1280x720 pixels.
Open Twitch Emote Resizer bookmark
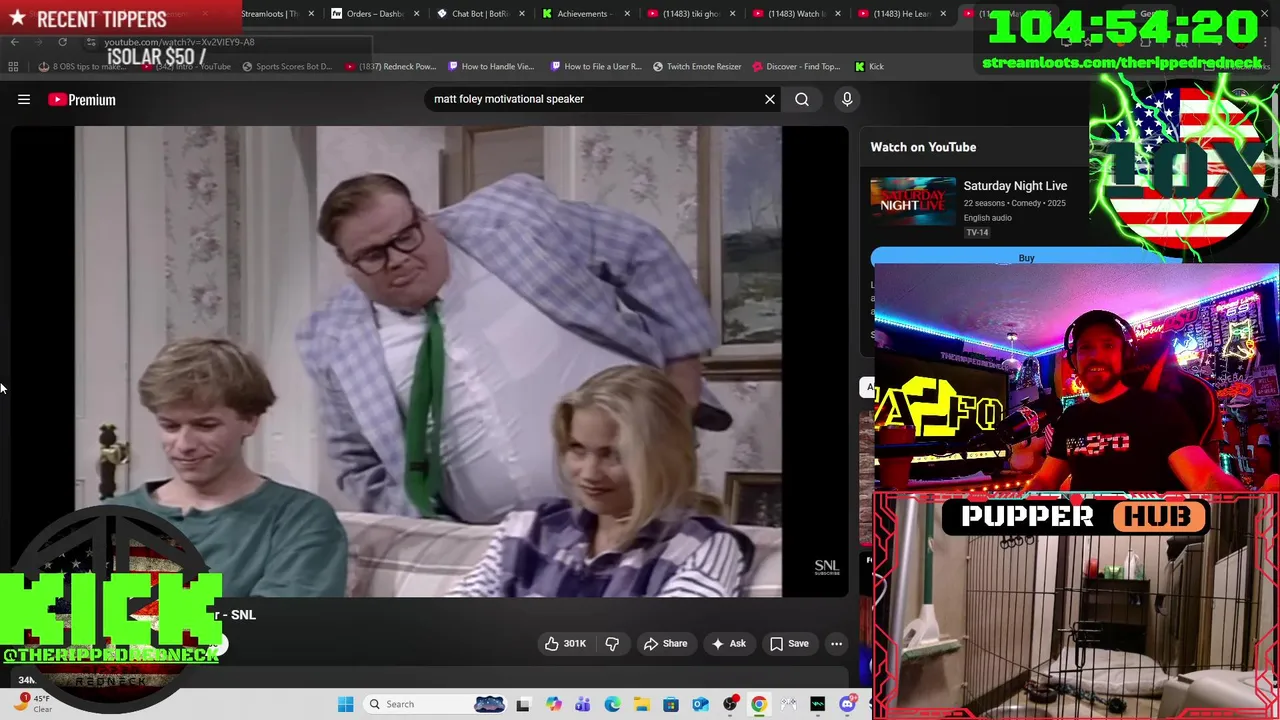coord(697,67)
